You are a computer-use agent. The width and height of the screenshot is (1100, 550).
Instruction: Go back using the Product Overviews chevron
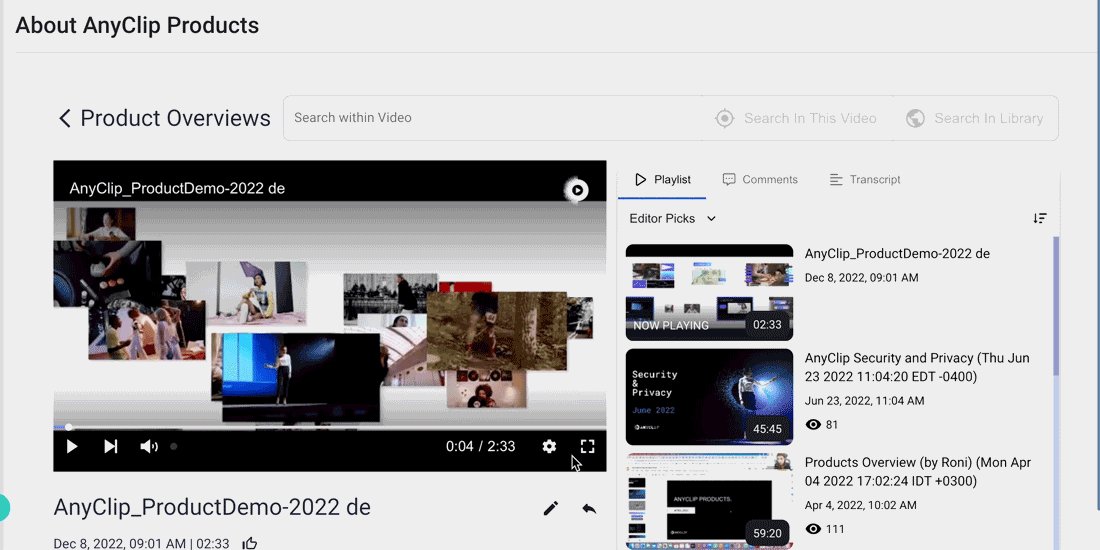(x=65, y=118)
